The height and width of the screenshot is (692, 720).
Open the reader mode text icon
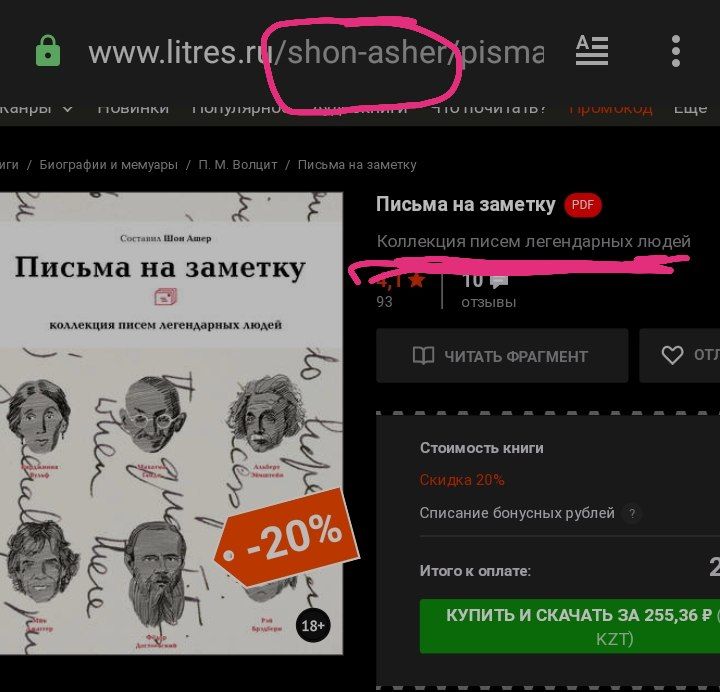tap(592, 51)
